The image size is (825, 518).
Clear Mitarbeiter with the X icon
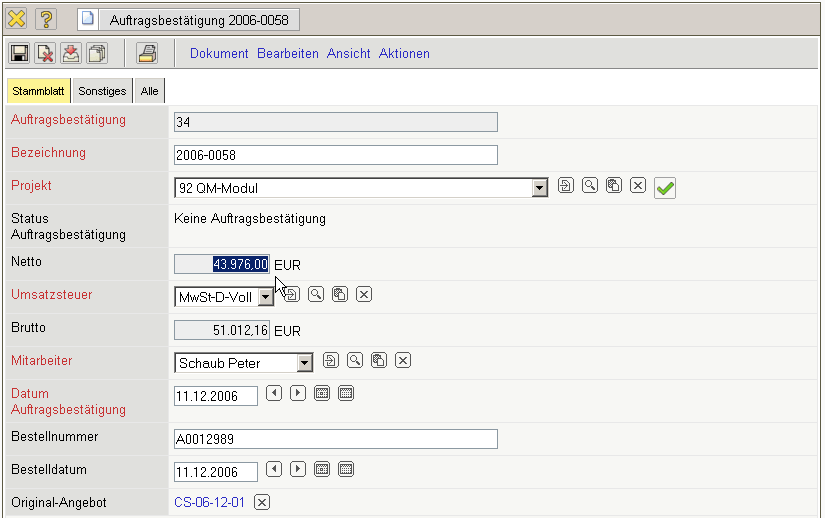point(403,360)
